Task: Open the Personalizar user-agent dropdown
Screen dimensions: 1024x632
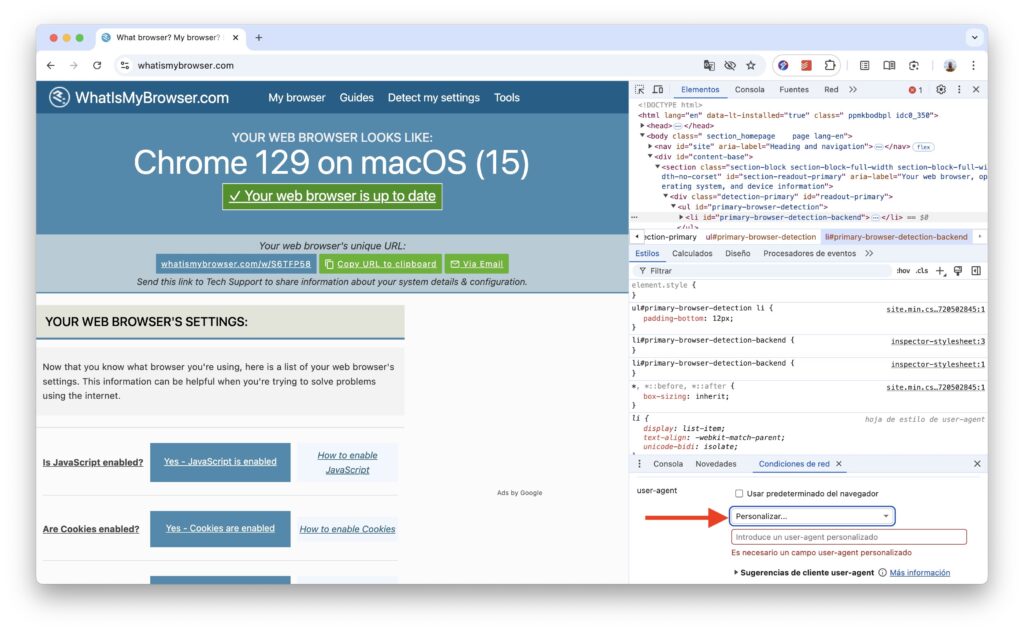Action: click(812, 516)
